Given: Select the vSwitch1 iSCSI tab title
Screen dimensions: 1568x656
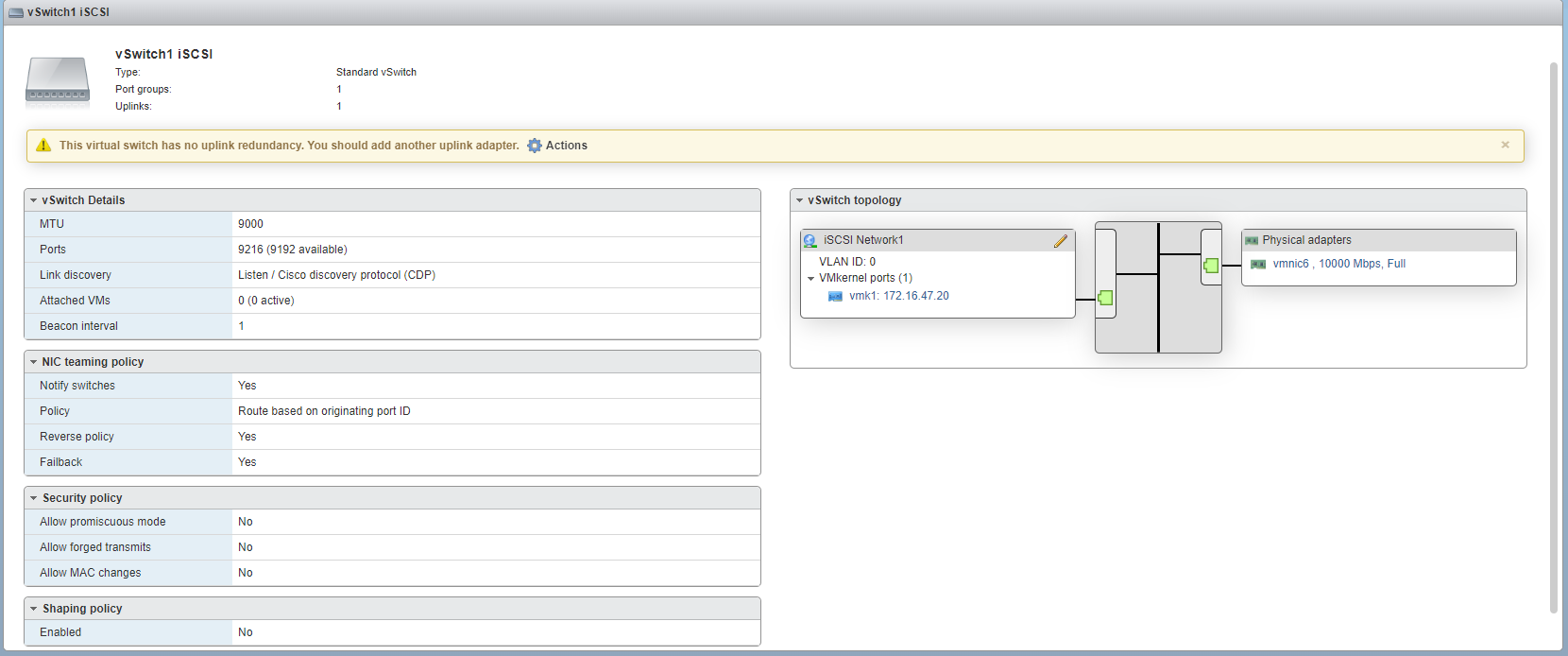Looking at the screenshot, I should click(x=68, y=12).
